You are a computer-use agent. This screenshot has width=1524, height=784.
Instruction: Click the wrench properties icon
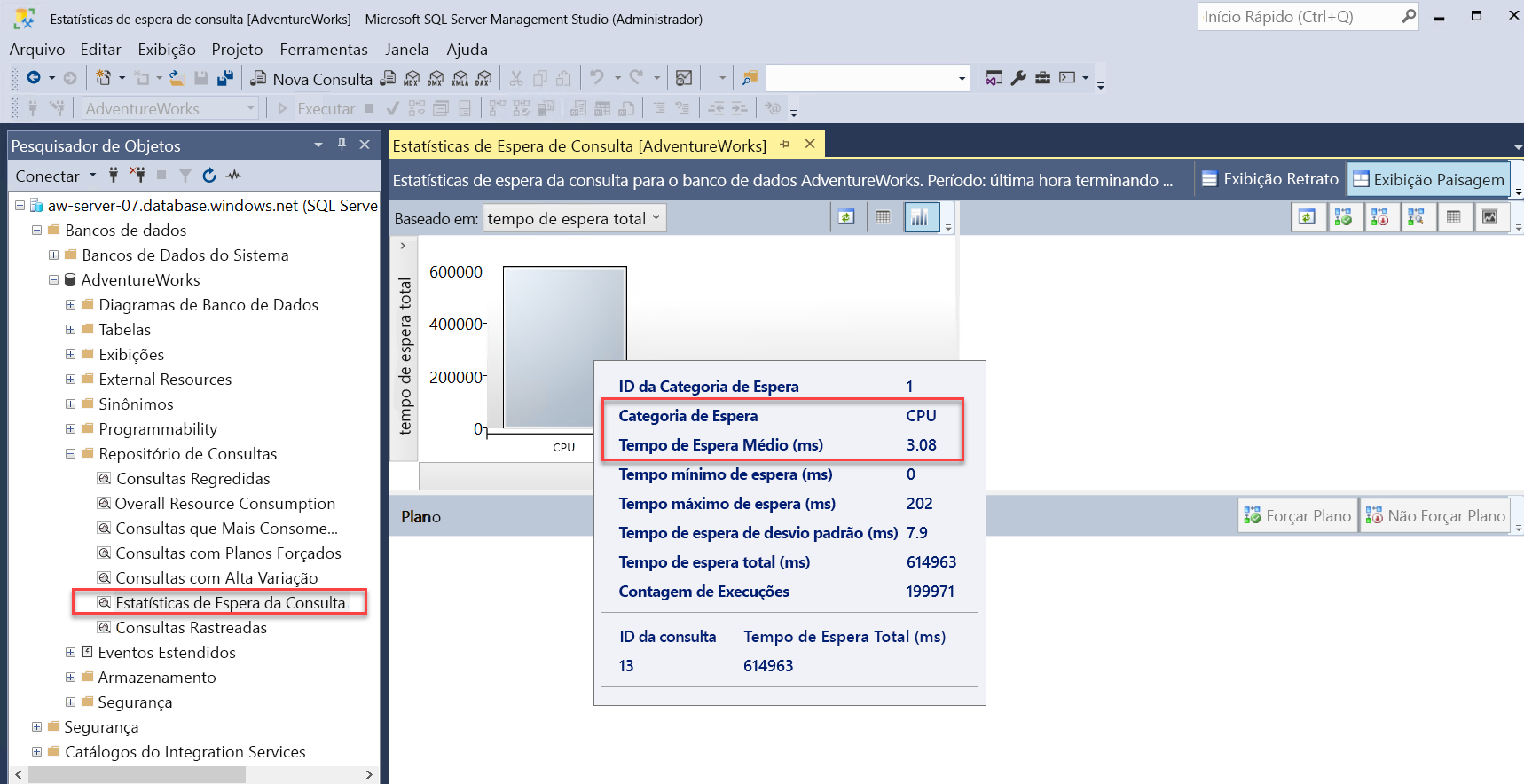[x=1018, y=78]
